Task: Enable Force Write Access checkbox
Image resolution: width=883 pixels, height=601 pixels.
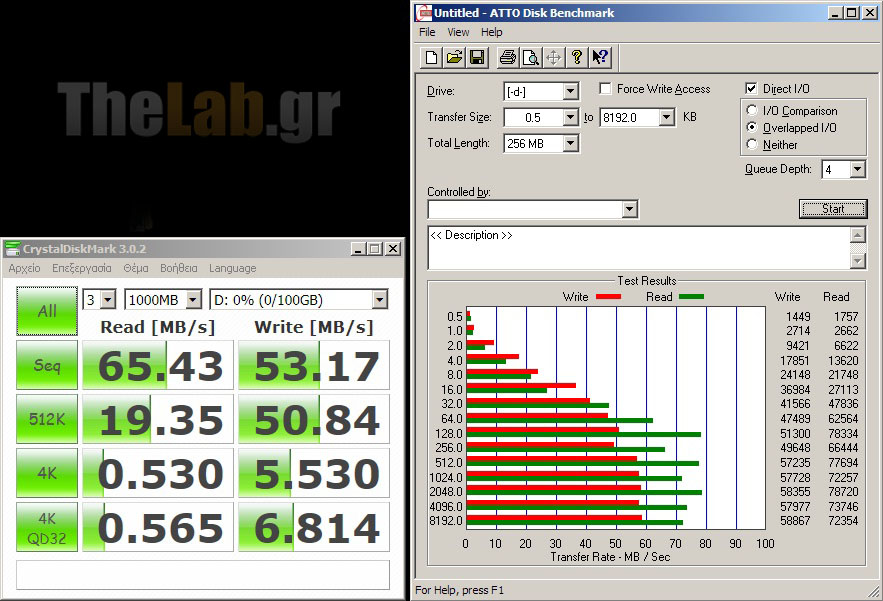Action: click(x=605, y=88)
